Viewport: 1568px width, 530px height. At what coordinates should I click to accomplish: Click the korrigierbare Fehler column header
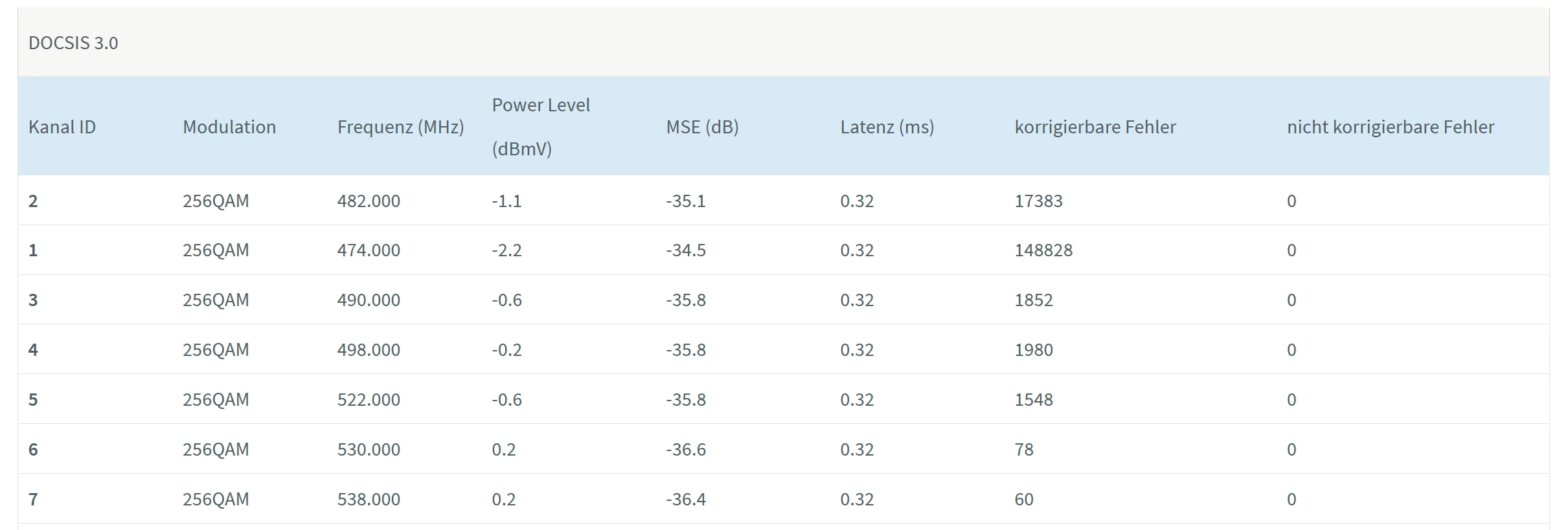1095,127
